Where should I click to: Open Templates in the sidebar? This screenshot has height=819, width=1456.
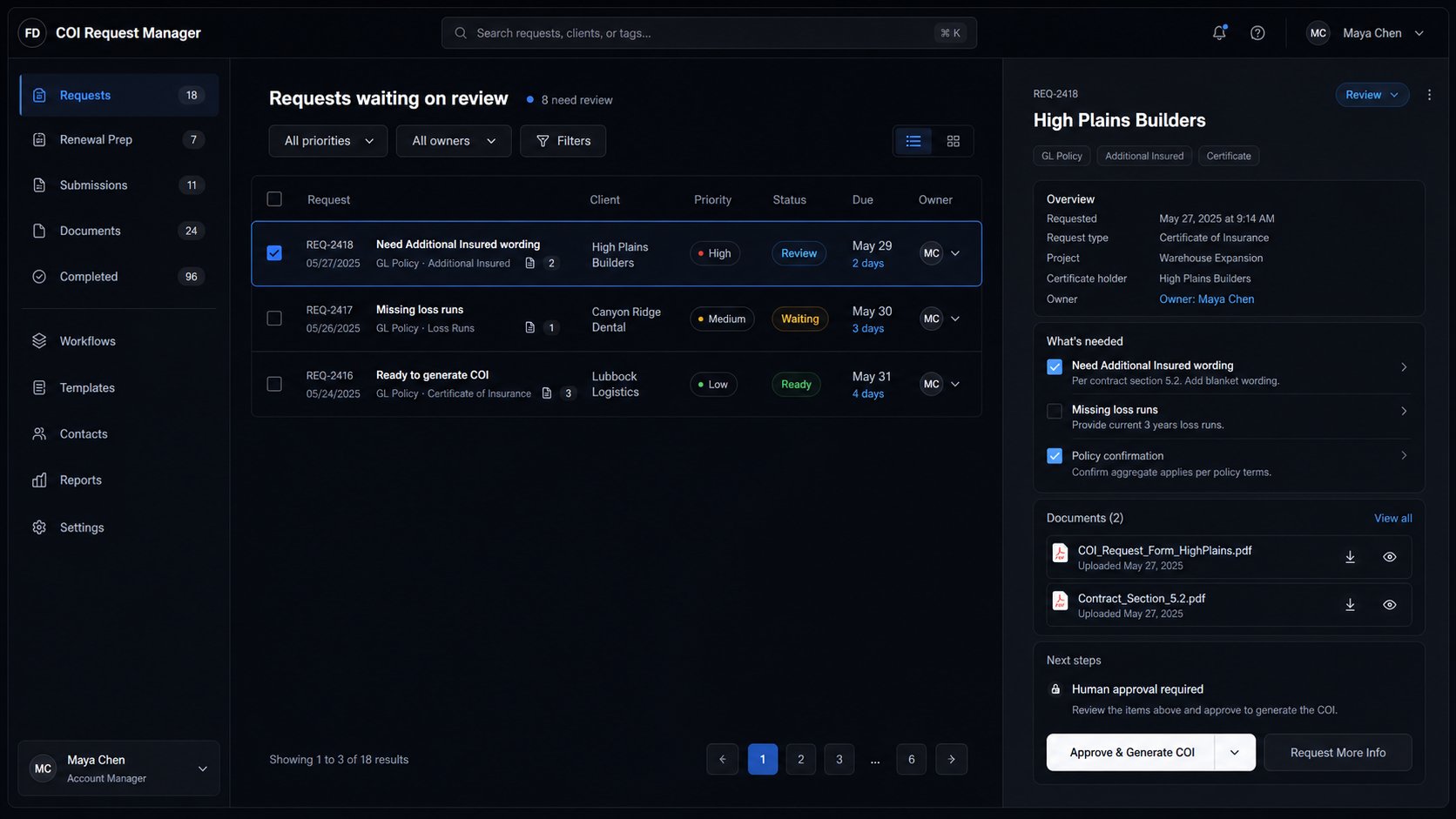click(118, 388)
